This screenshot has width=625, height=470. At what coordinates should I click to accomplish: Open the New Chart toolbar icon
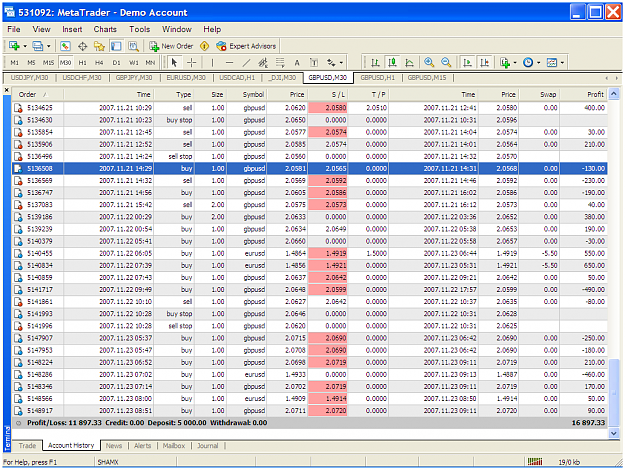[14, 46]
